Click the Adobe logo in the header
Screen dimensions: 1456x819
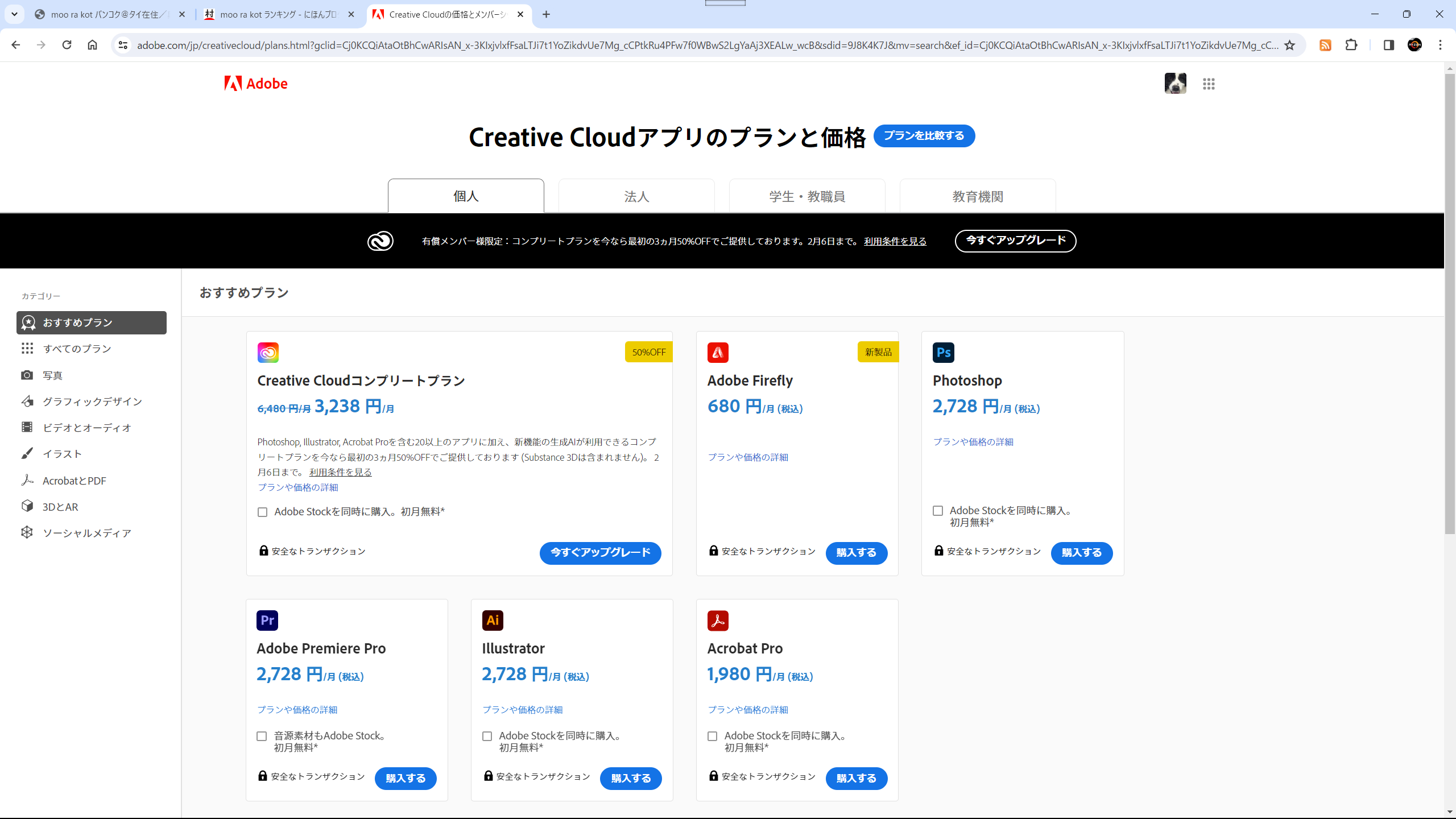[256, 84]
